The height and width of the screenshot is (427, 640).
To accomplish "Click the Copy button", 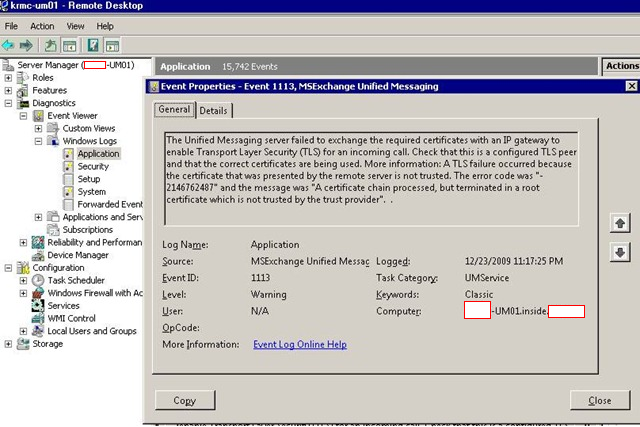I will click(185, 400).
